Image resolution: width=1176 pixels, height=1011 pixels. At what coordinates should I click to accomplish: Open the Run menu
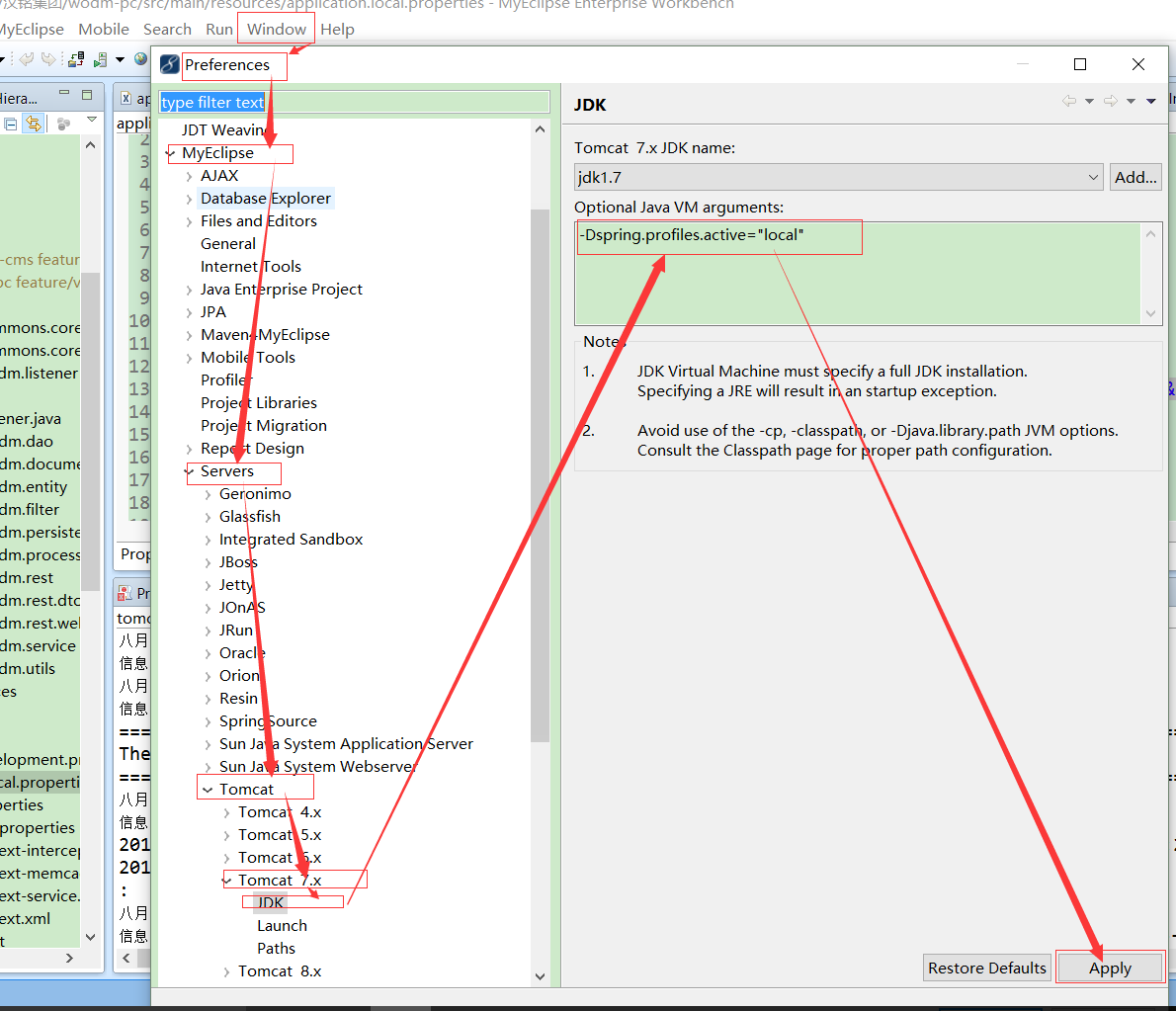219,30
